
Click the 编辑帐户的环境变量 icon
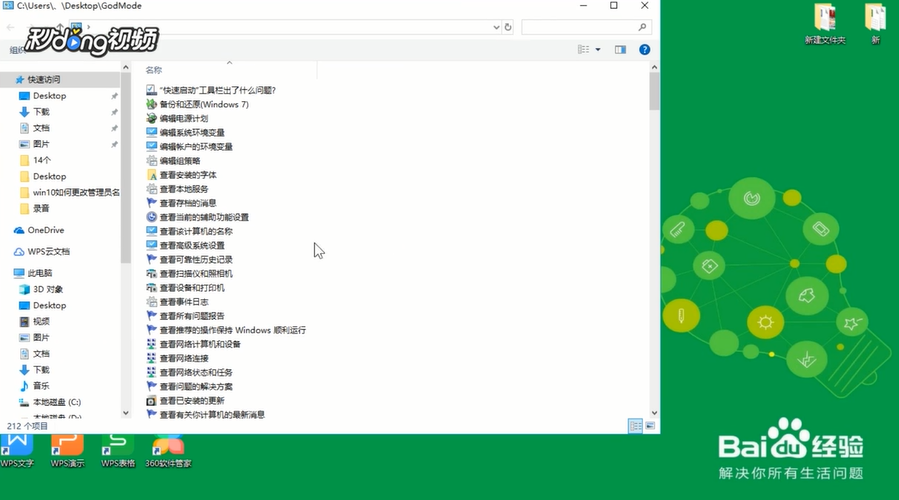pos(151,146)
